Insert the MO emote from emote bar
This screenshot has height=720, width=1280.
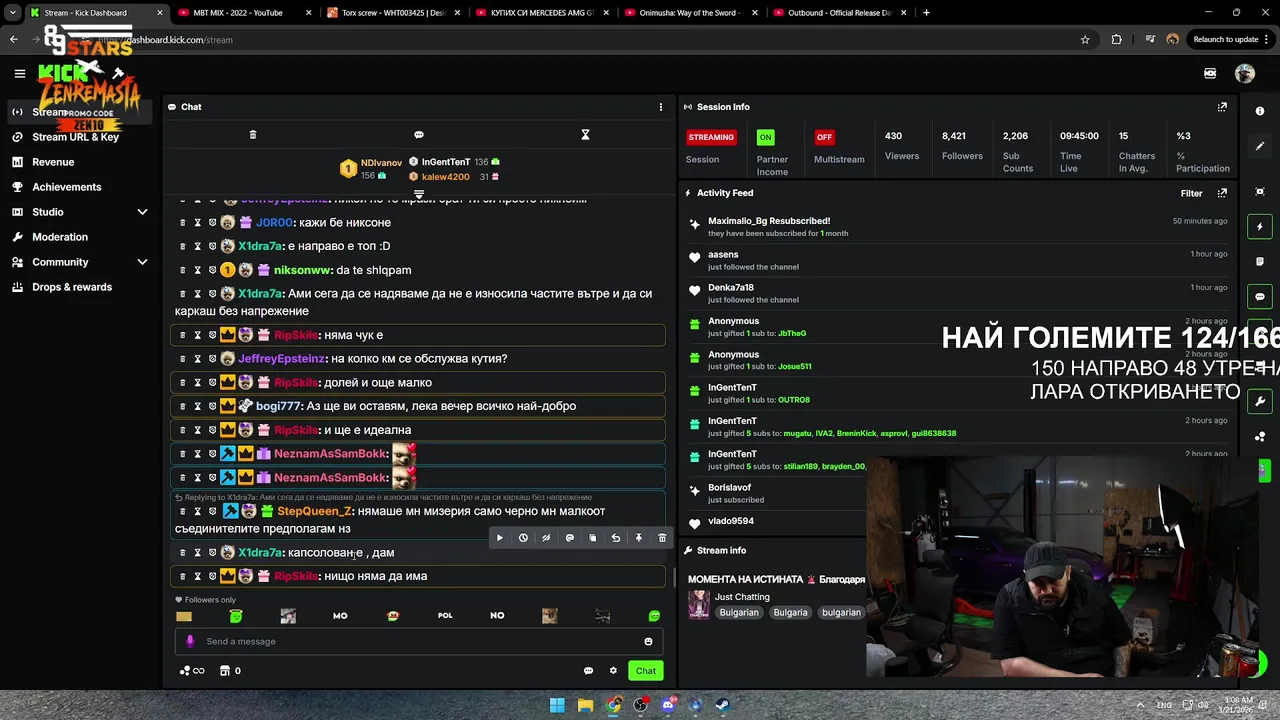tap(340, 616)
